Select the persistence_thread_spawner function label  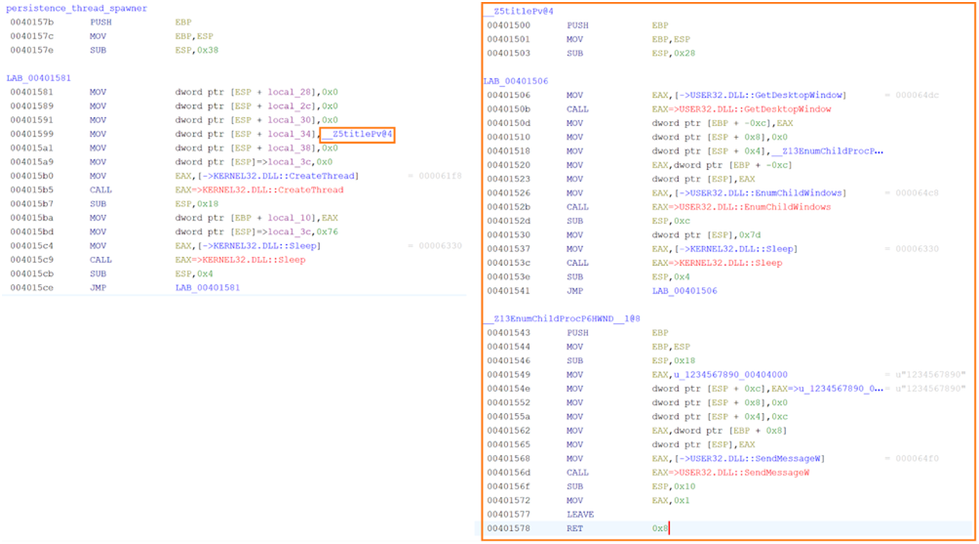tap(77, 9)
